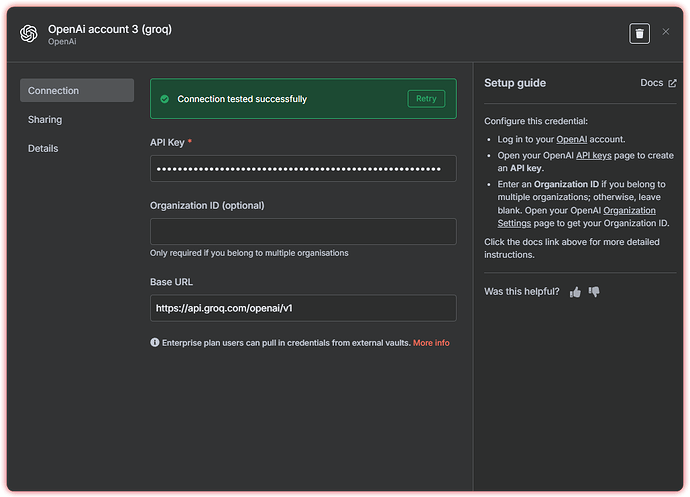The height and width of the screenshot is (497, 690).
Task: Retry the connection test
Action: coord(426,99)
